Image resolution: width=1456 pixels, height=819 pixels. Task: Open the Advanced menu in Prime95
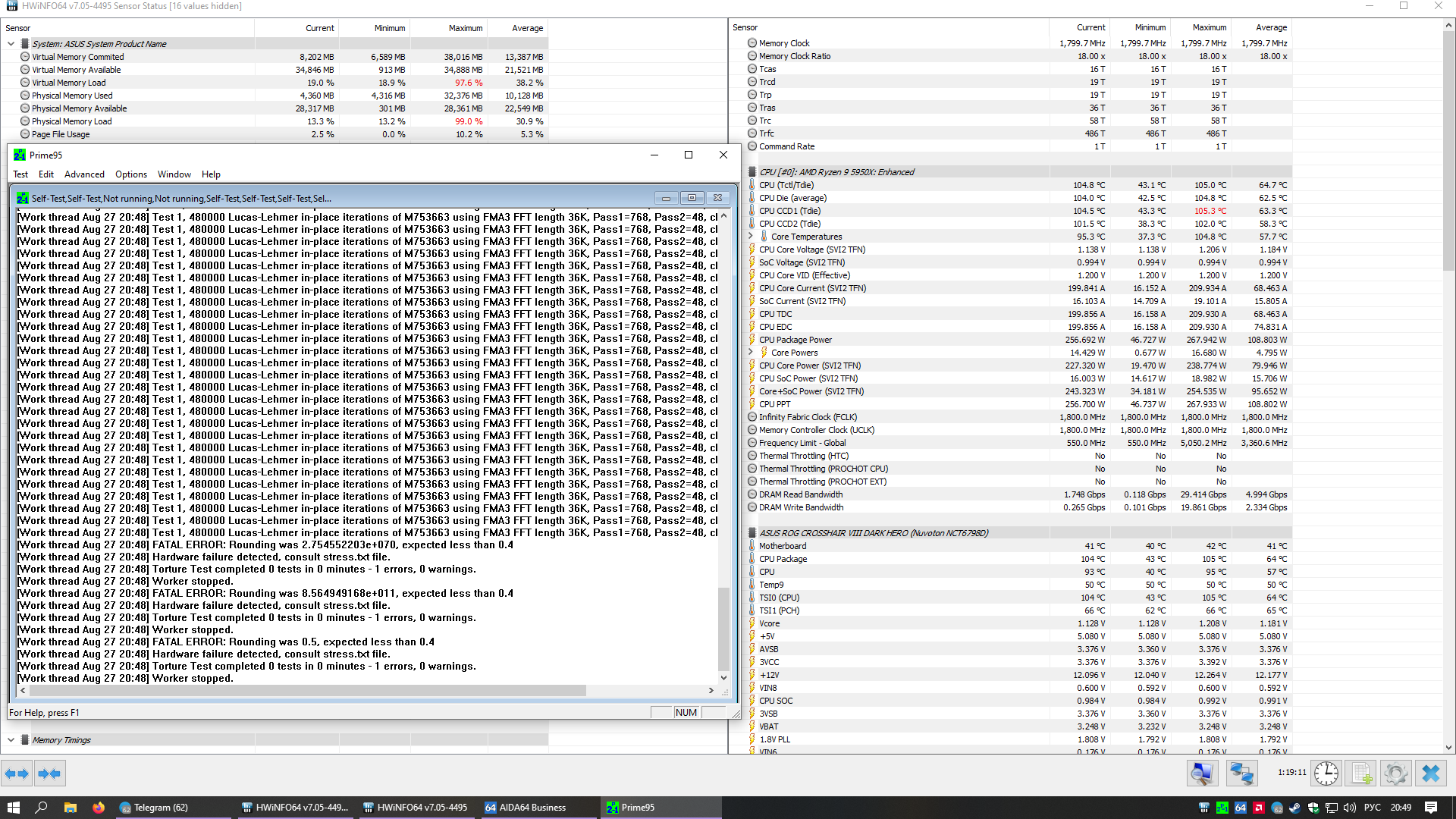[84, 174]
